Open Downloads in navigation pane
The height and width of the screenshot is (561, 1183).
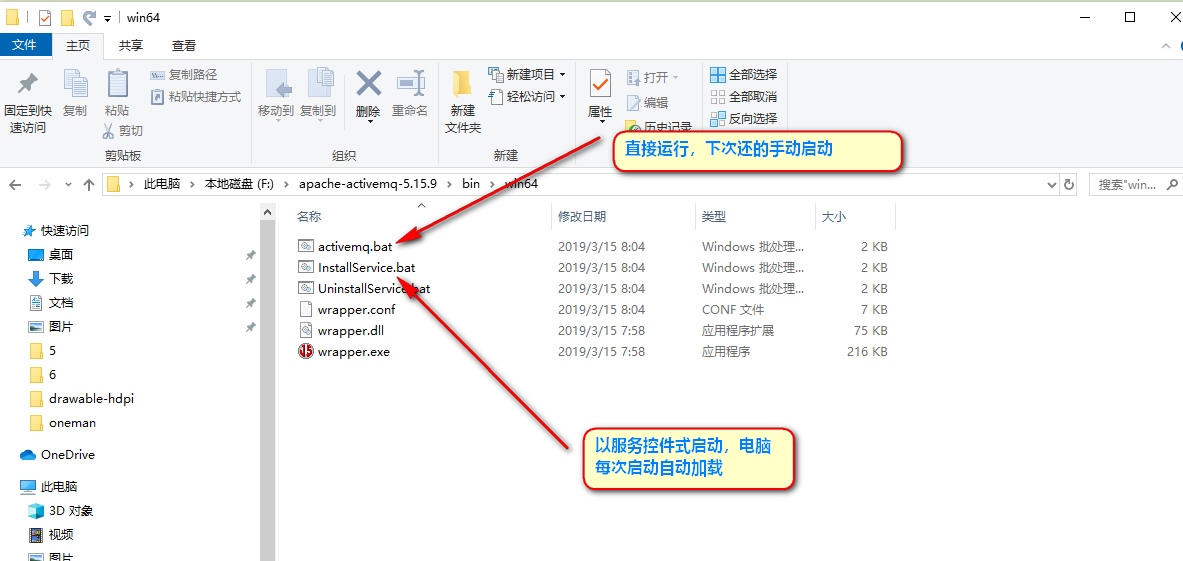(61, 279)
